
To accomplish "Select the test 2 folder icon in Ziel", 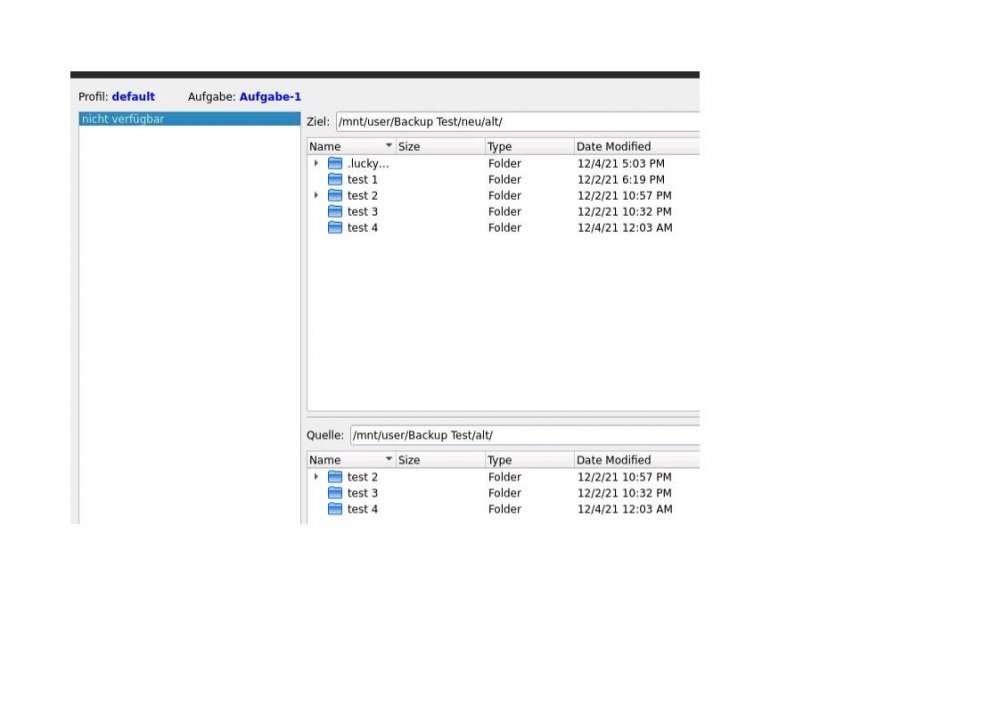I will pyautogui.click(x=335, y=196).
